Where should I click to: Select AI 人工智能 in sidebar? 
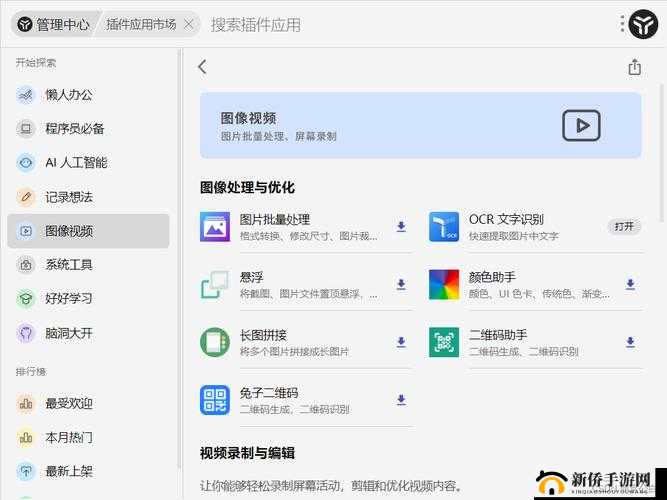tap(88, 163)
